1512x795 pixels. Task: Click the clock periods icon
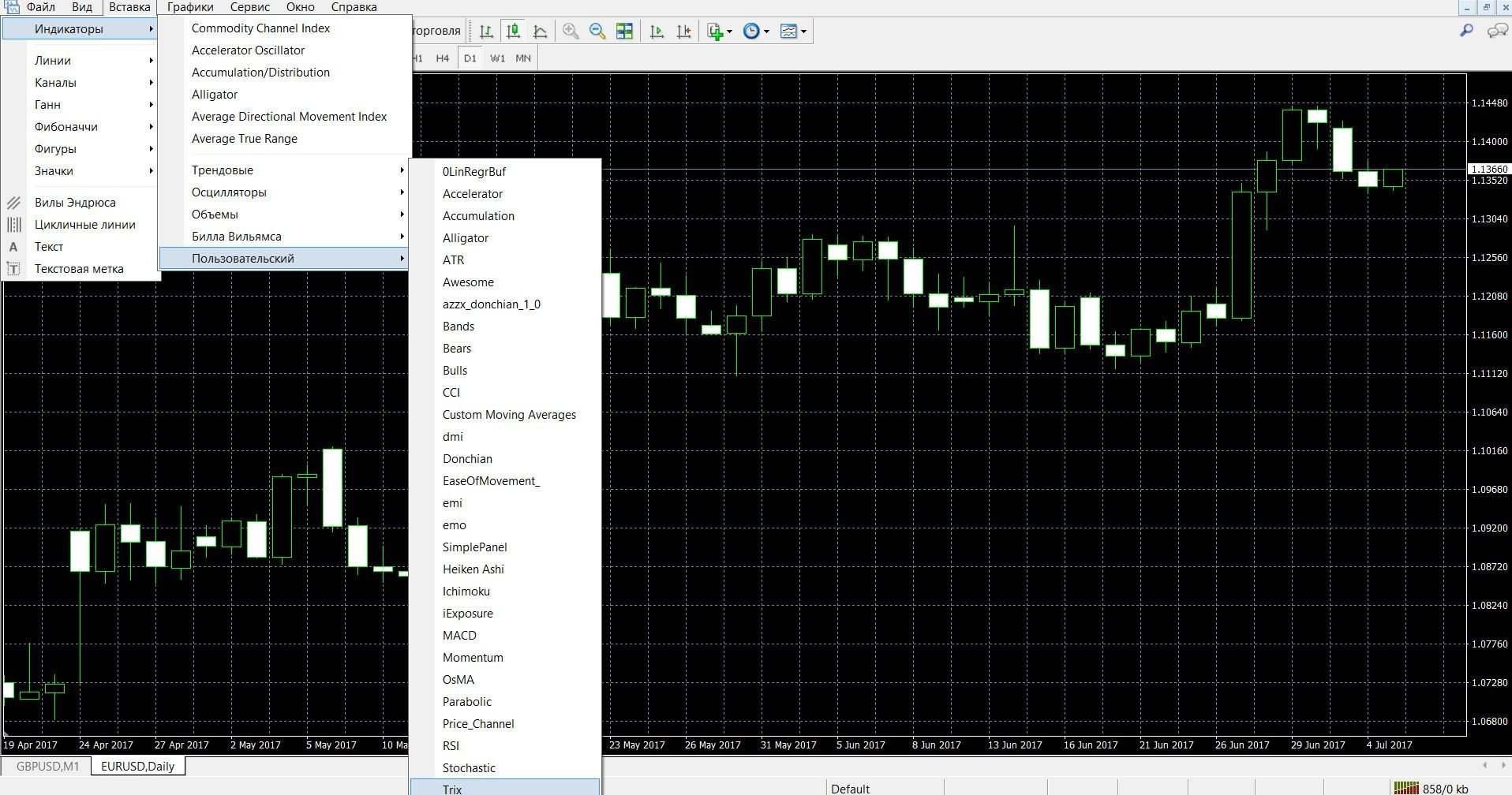(752, 32)
